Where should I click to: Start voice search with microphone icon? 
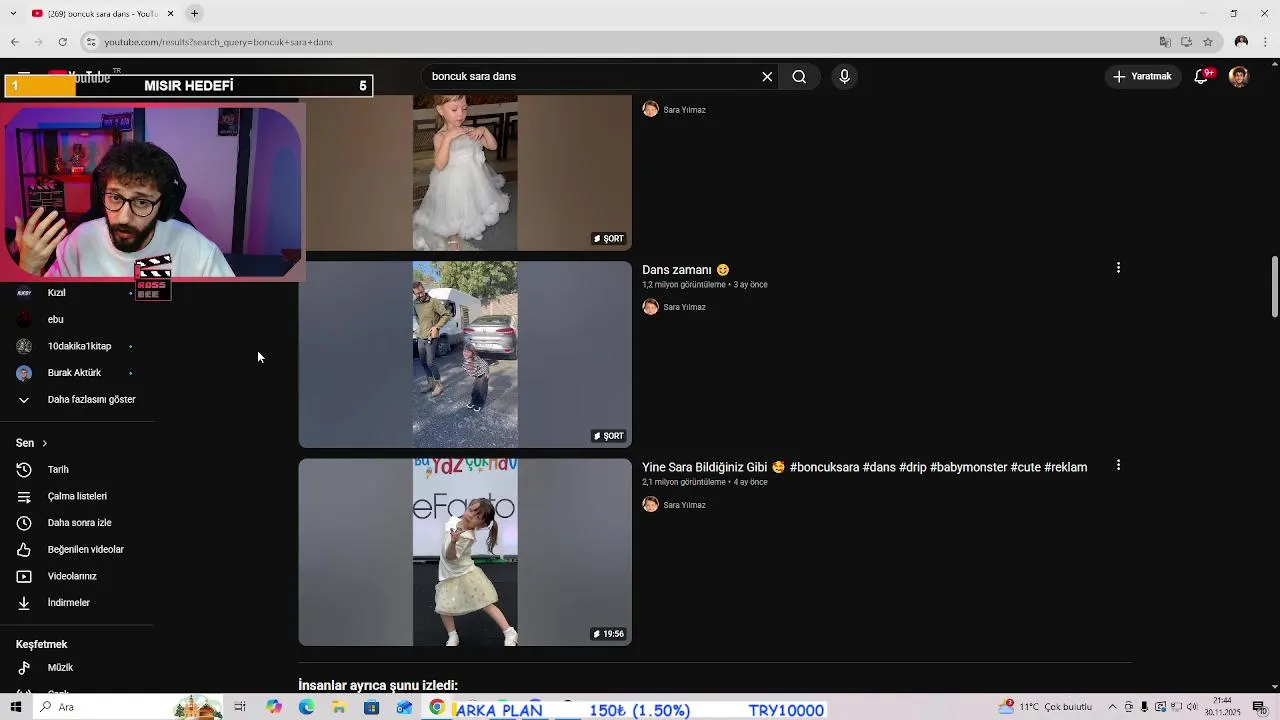point(844,76)
